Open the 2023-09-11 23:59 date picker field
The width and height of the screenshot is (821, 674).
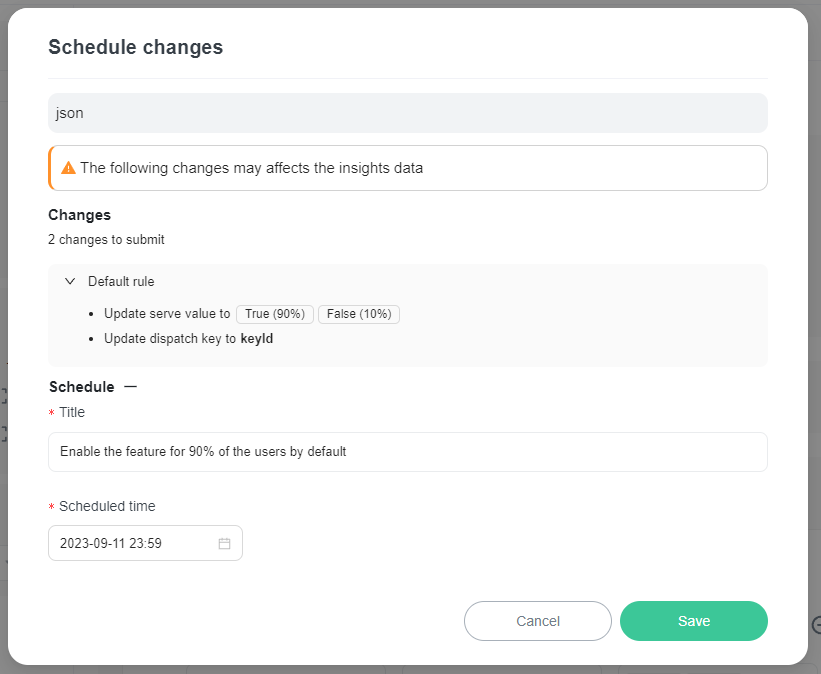point(135,544)
